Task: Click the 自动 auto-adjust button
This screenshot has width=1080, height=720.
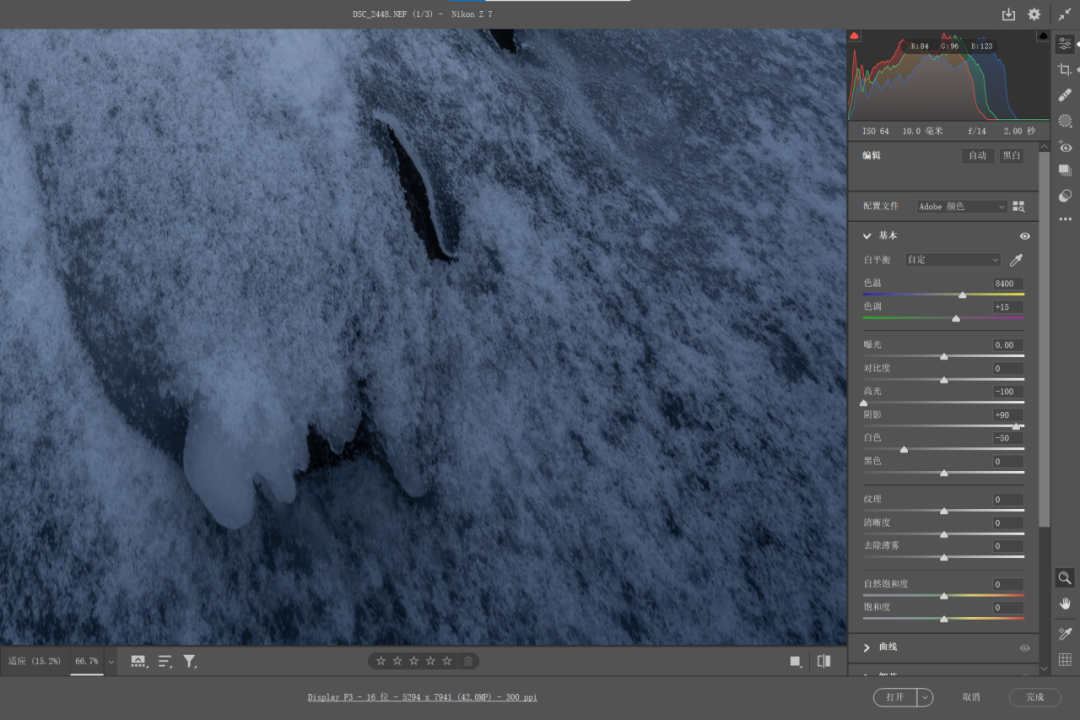Action: tap(977, 156)
